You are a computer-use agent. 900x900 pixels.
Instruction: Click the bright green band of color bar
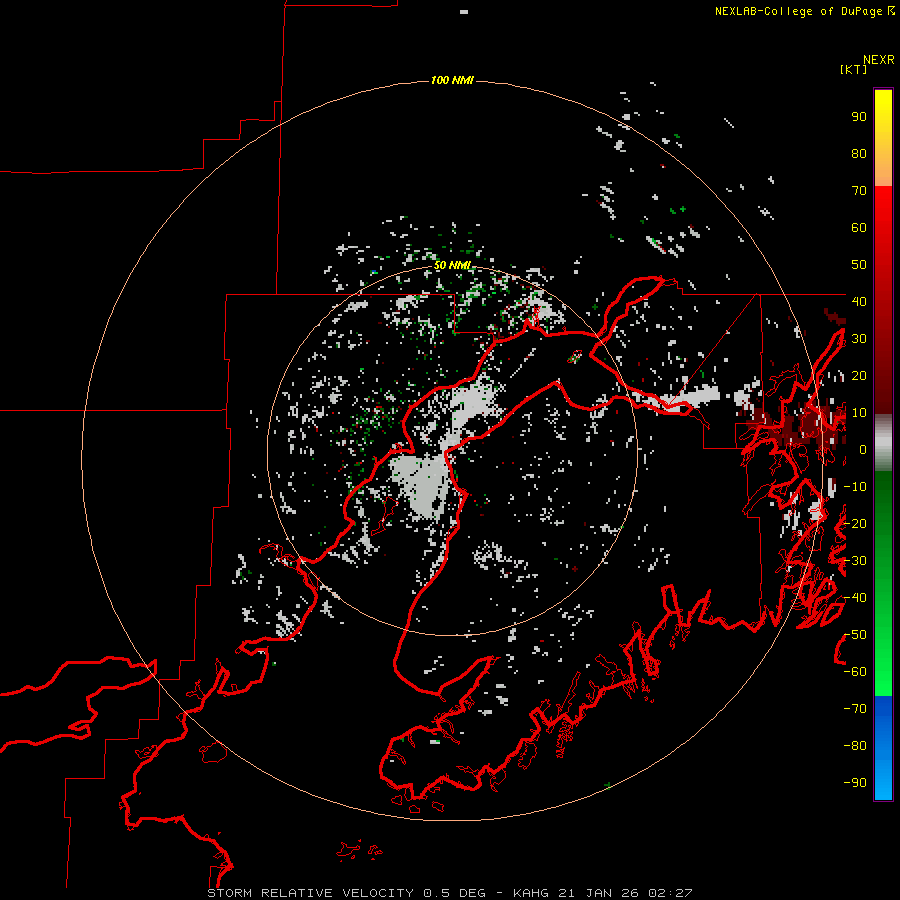tap(883, 660)
